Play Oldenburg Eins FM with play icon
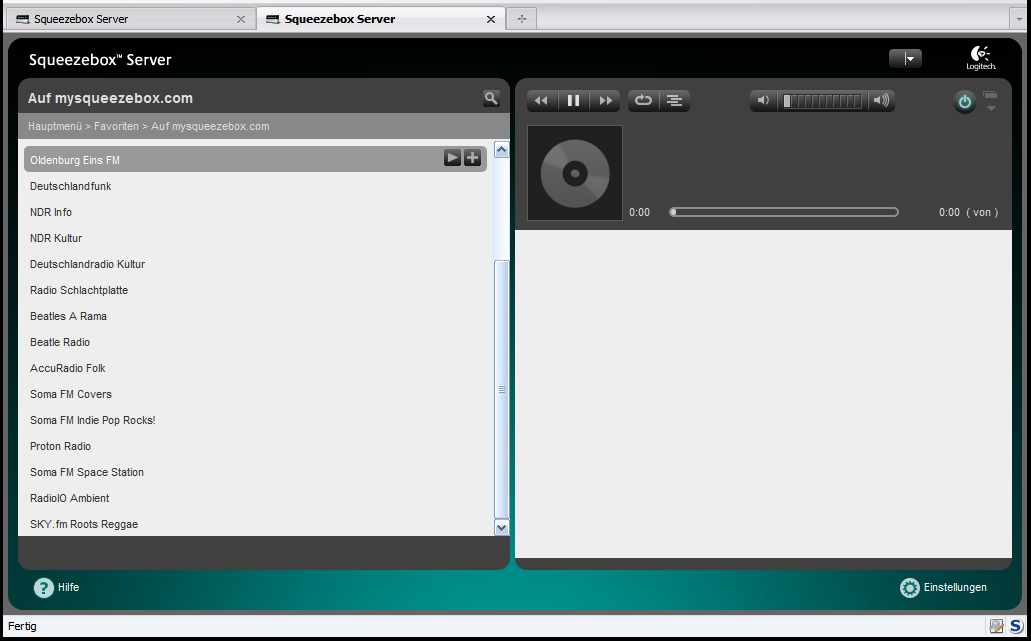1031x641 pixels. click(452, 158)
